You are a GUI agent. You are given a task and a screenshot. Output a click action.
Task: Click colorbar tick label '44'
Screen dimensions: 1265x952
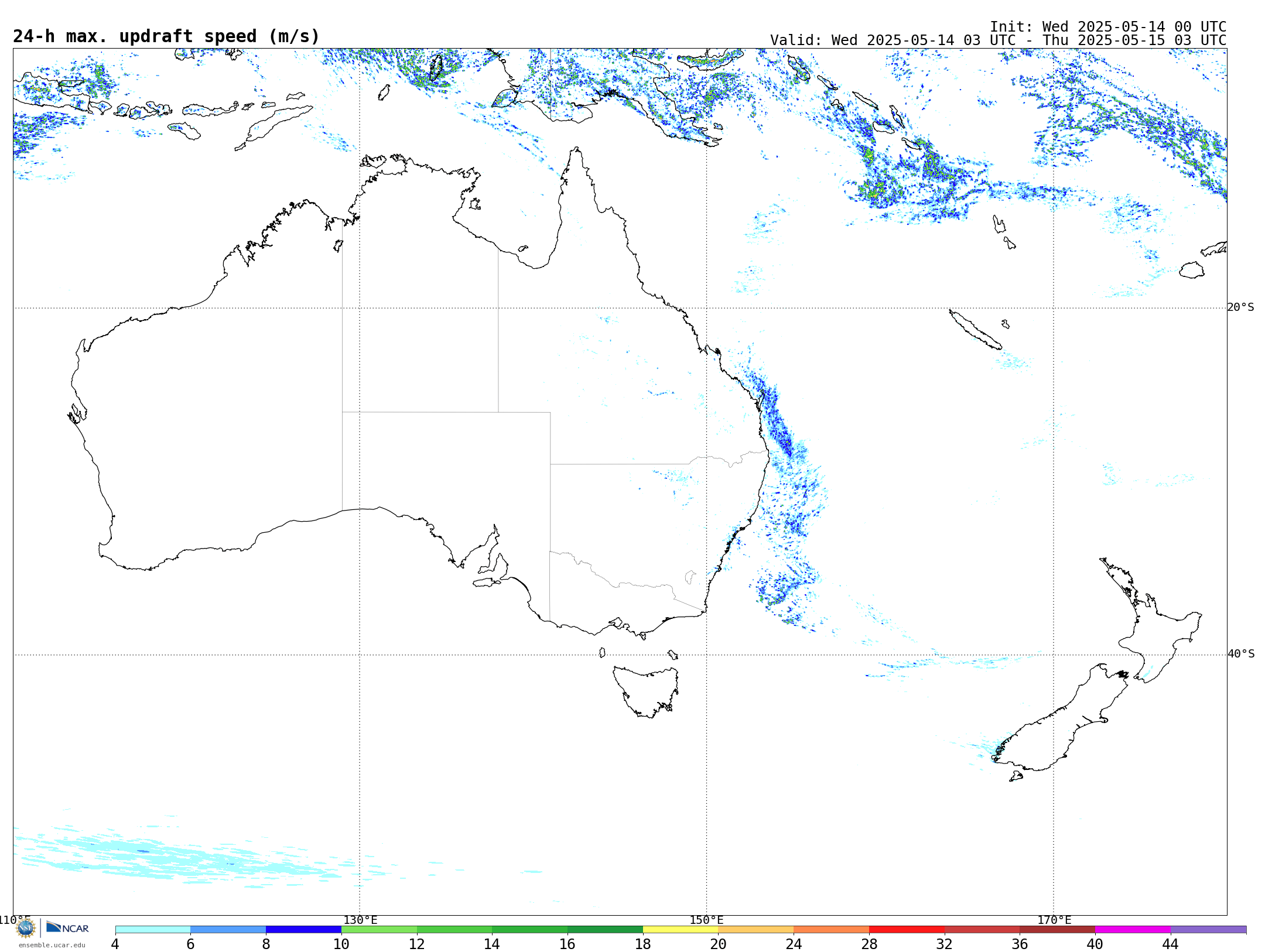[x=1171, y=944]
